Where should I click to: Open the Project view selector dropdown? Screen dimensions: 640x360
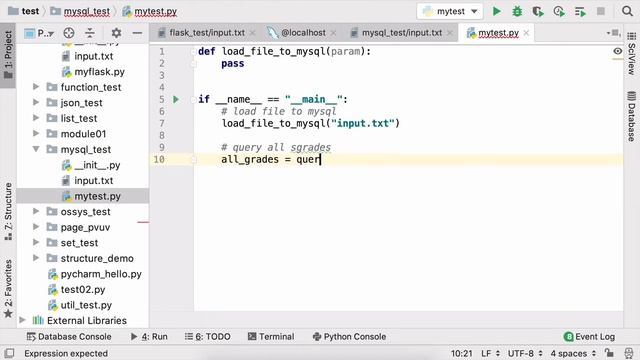tap(39, 33)
